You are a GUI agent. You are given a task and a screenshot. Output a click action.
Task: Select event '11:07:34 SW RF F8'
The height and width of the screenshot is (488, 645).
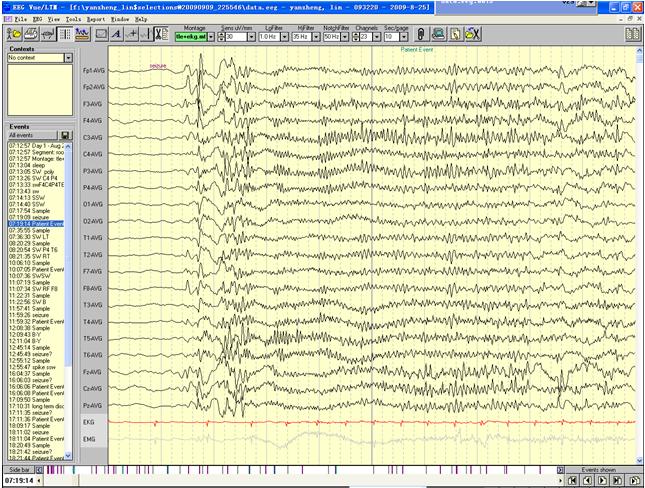click(x=36, y=289)
